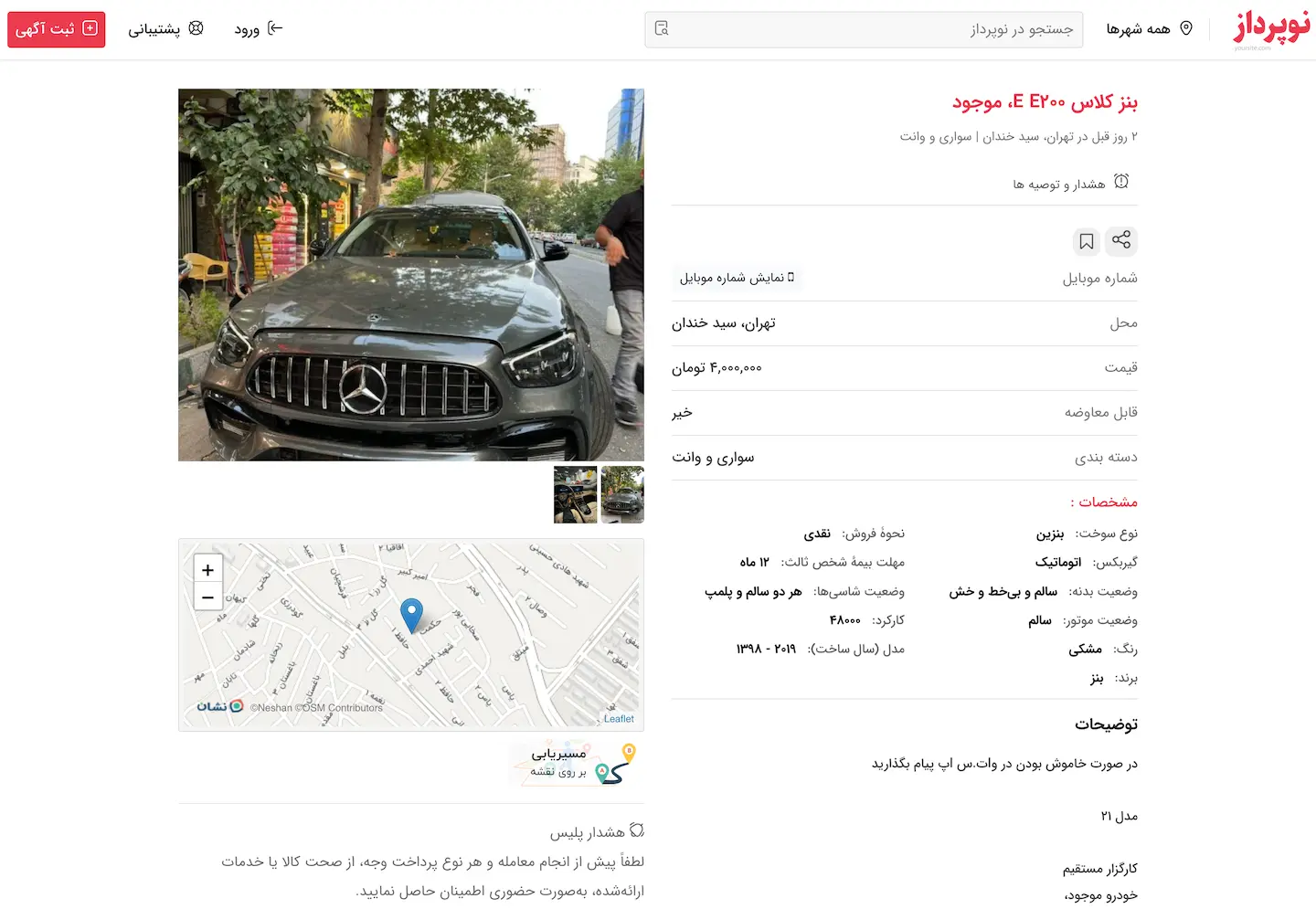Show the seller's mobile number
1316x909 pixels.
[738, 278]
